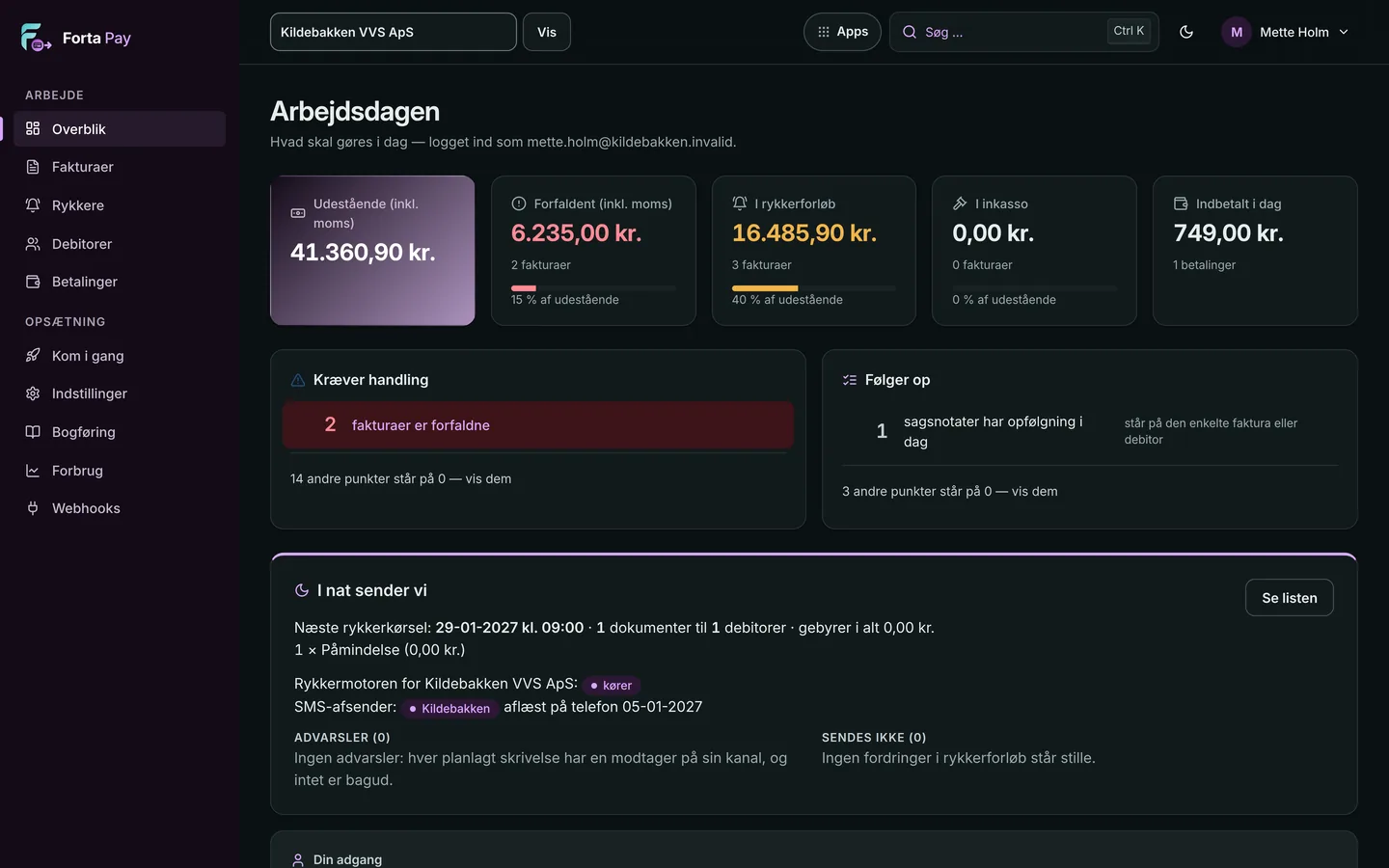Click the I rykkerforløb bell icon
The height and width of the screenshot is (868, 1389).
point(740,203)
